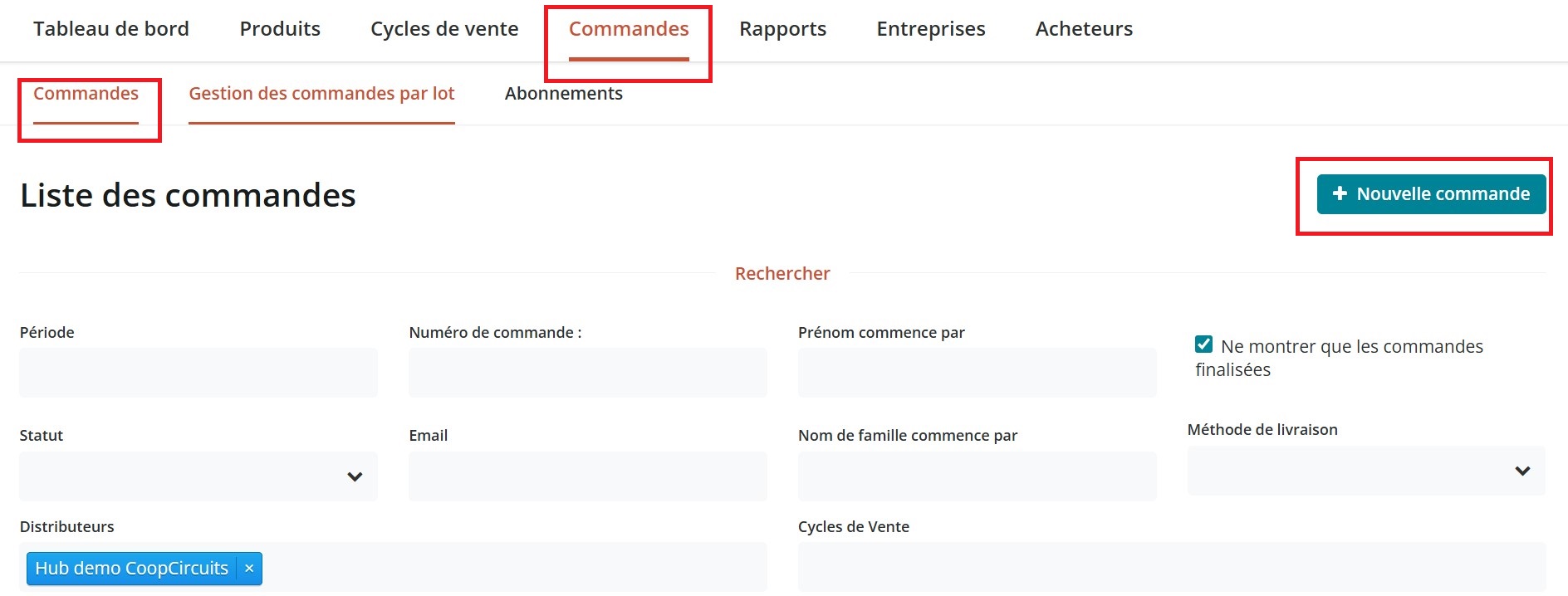Open the Cycles de Vente selection field

pos(1171,568)
